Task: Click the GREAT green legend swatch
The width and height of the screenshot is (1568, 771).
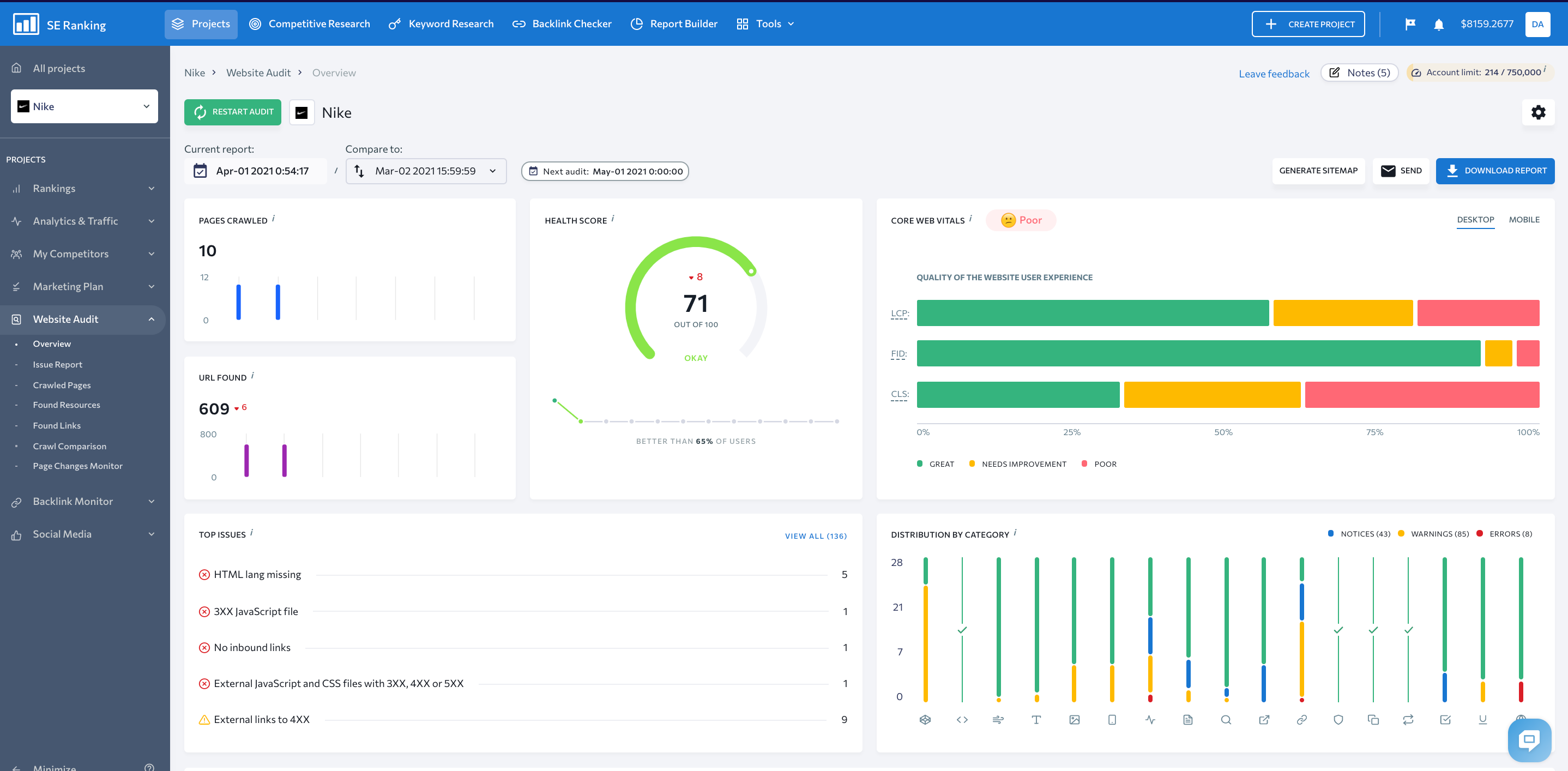Action: click(920, 463)
